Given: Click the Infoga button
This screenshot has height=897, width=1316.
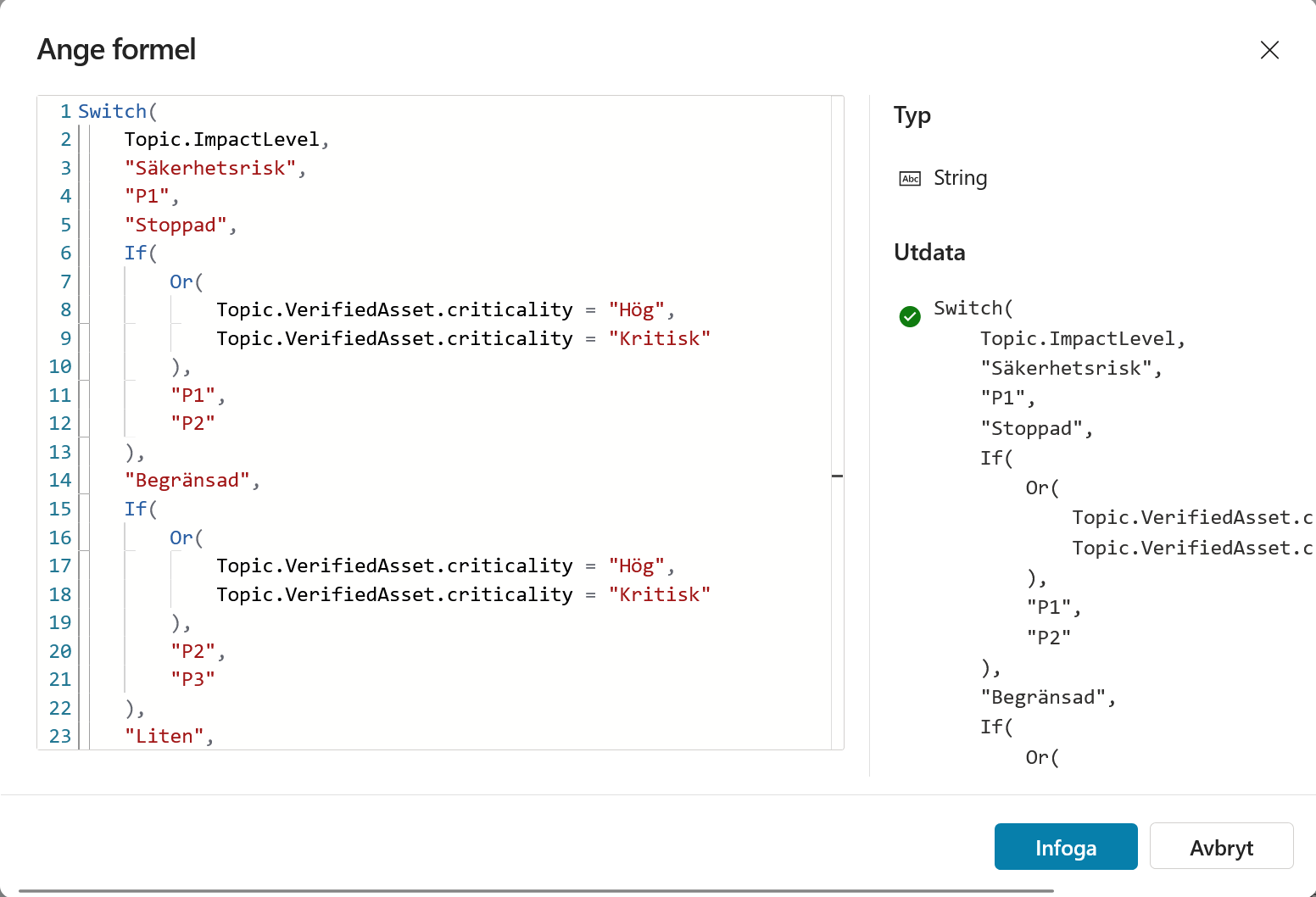Looking at the screenshot, I should point(1066,847).
